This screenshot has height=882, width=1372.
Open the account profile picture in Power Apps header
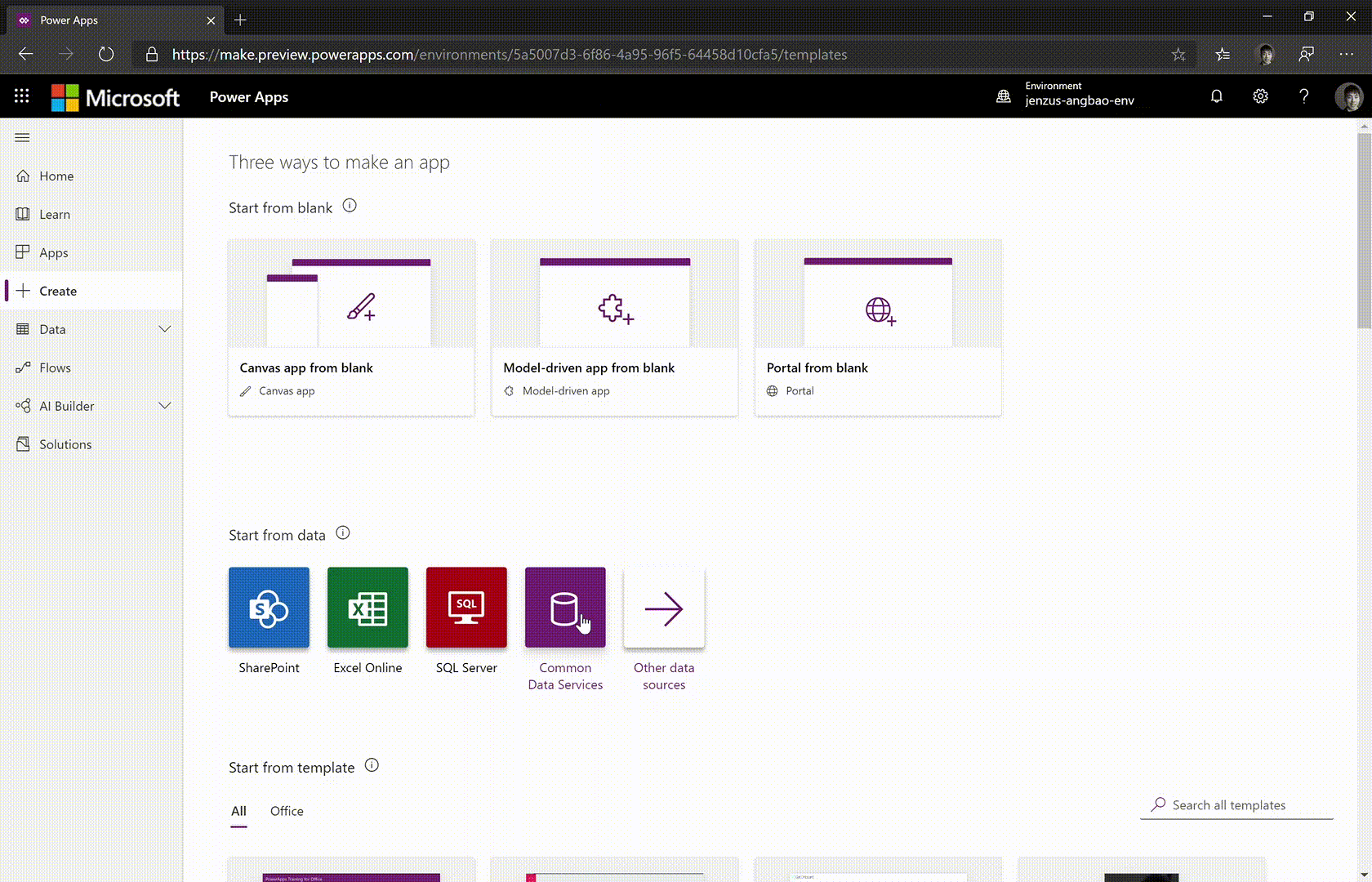(x=1348, y=96)
